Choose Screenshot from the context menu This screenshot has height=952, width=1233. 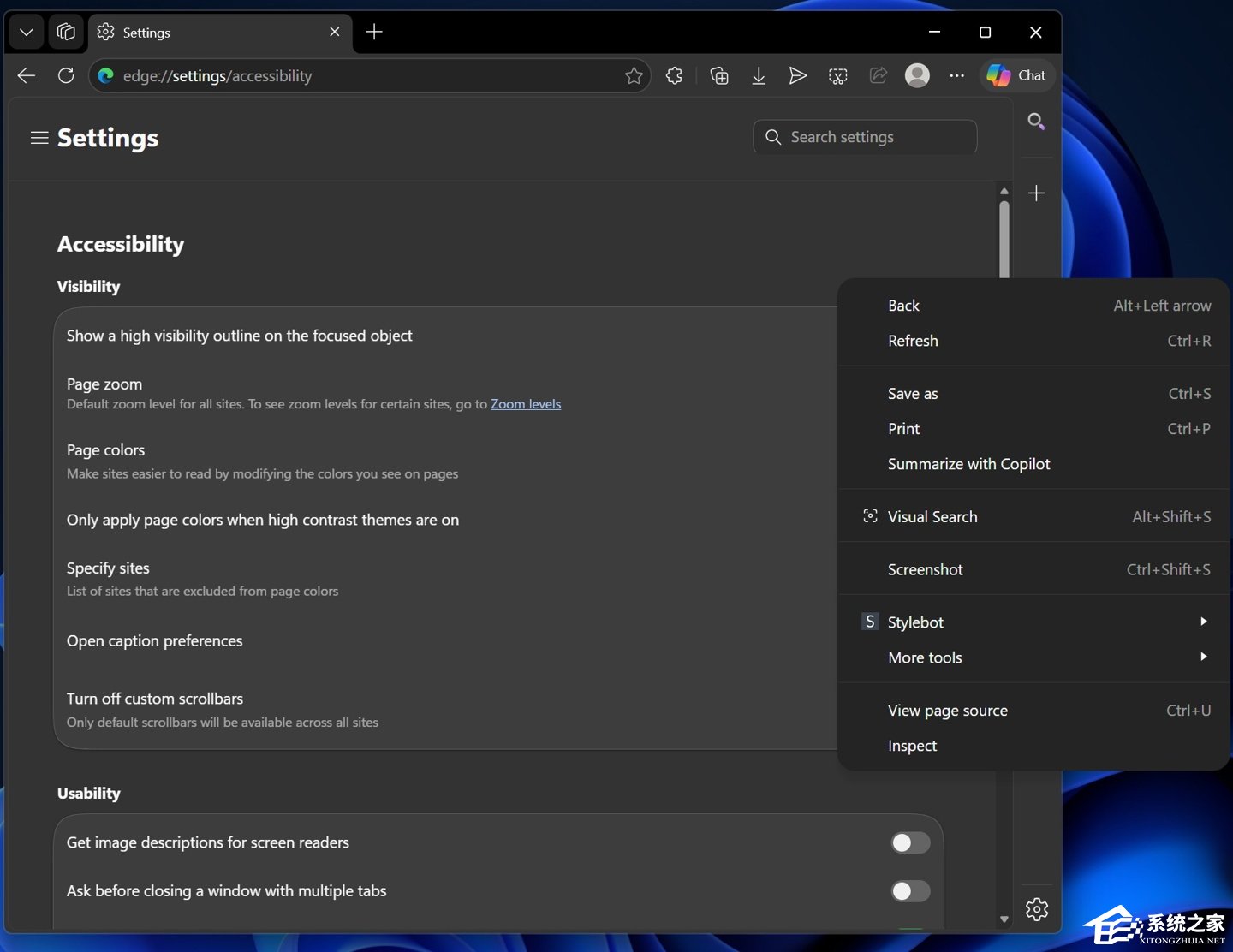(1033, 570)
